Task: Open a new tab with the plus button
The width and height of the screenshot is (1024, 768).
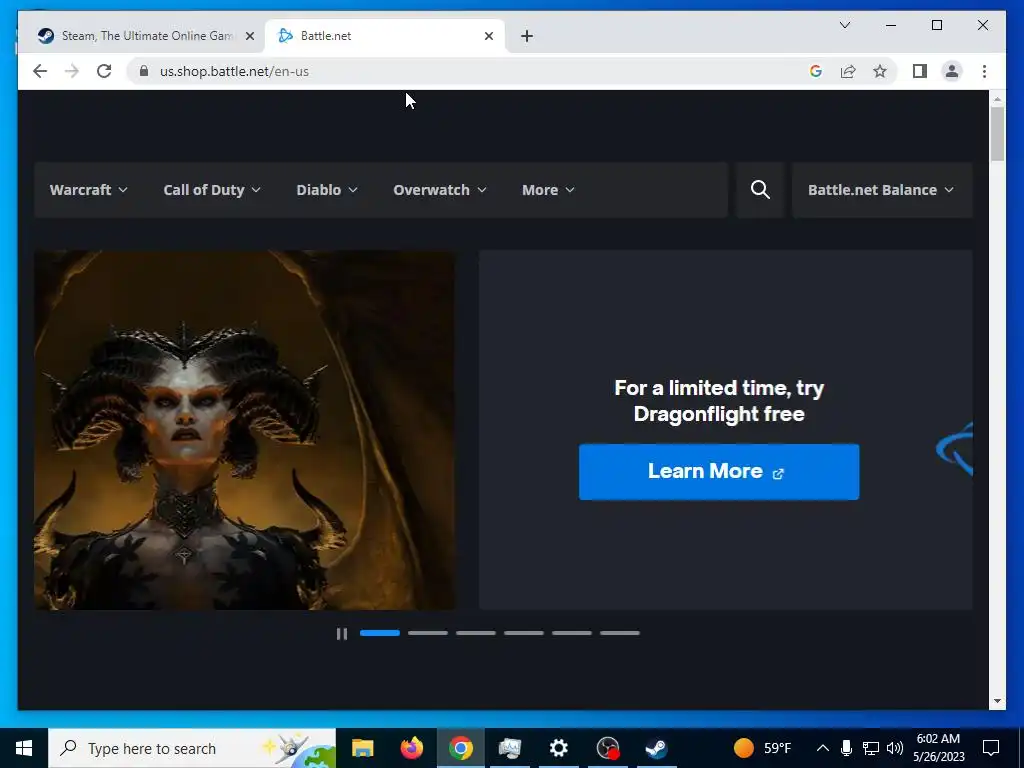Action: [x=527, y=36]
